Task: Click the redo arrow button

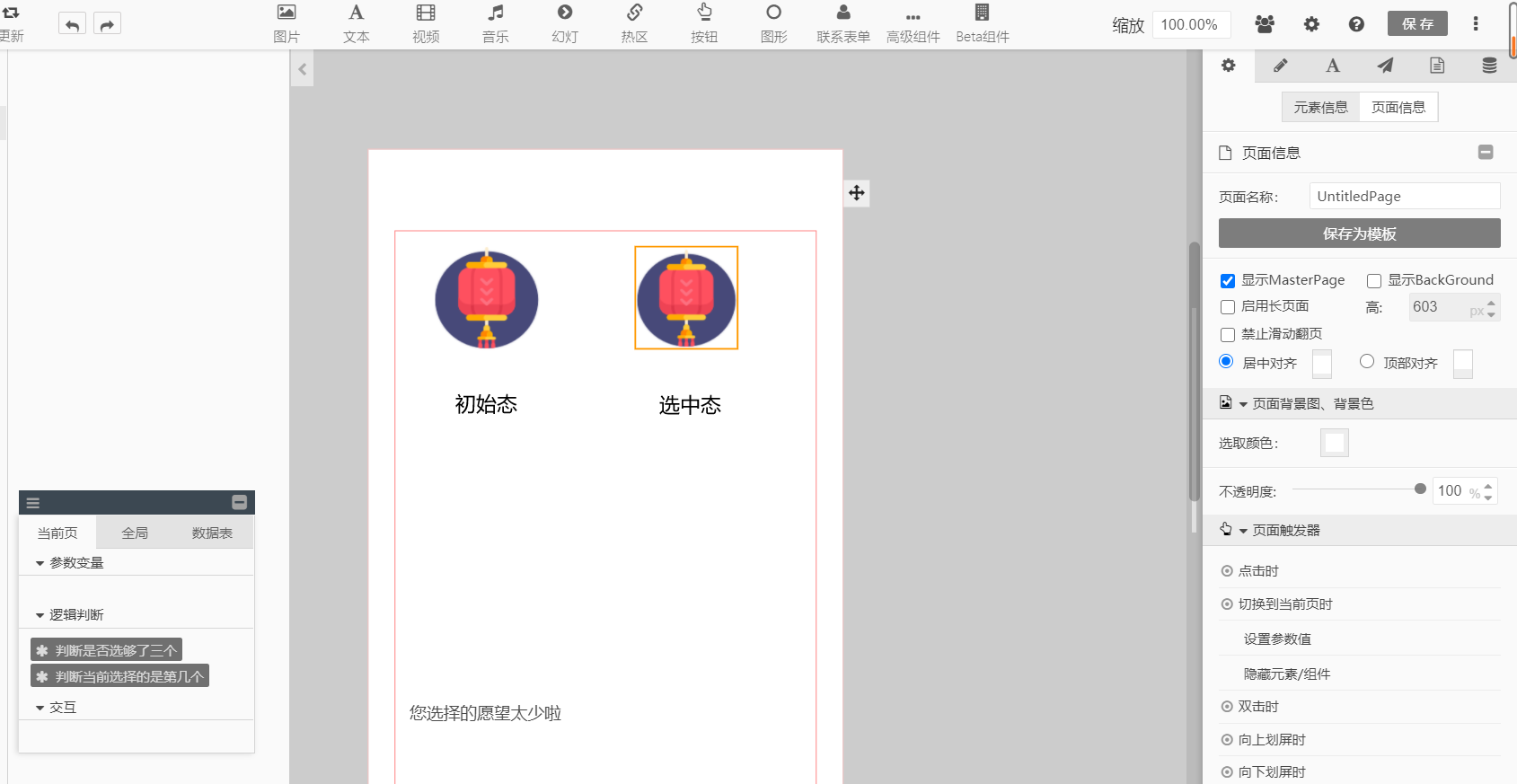Action: point(107,24)
